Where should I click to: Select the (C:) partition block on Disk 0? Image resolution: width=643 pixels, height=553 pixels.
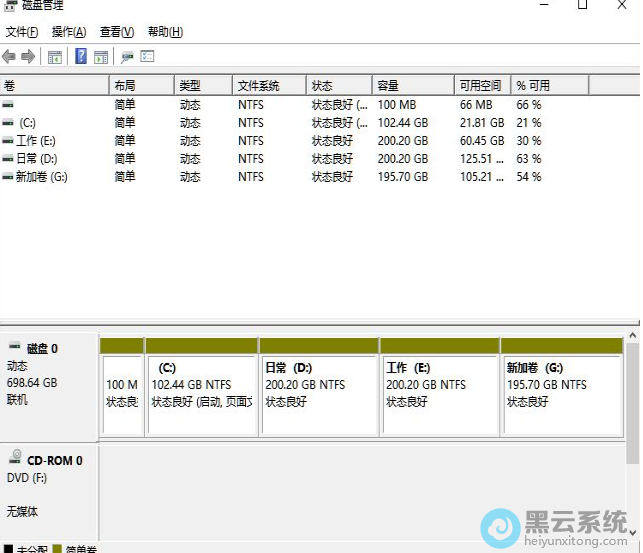[201, 393]
